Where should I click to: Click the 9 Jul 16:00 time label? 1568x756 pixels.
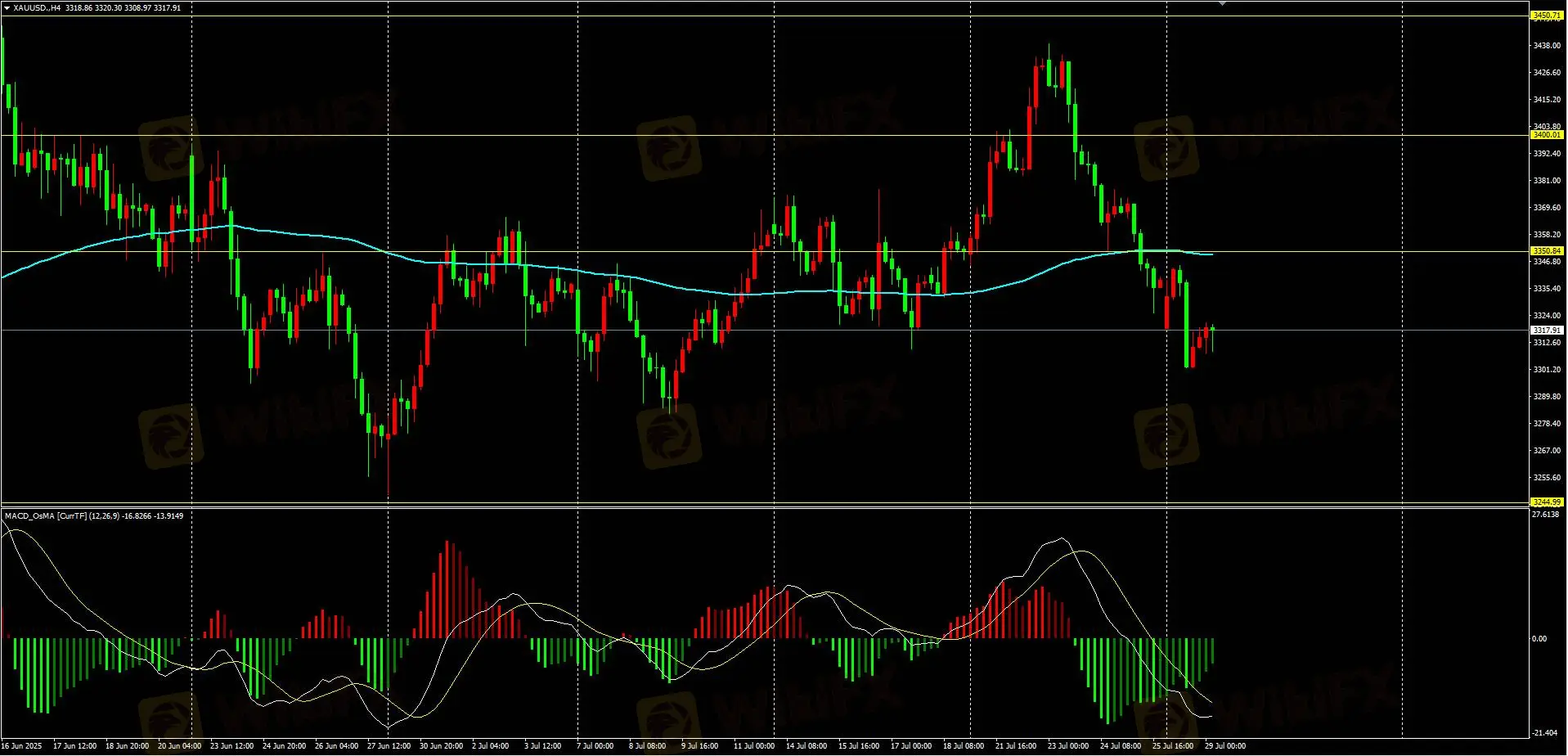[x=699, y=746]
